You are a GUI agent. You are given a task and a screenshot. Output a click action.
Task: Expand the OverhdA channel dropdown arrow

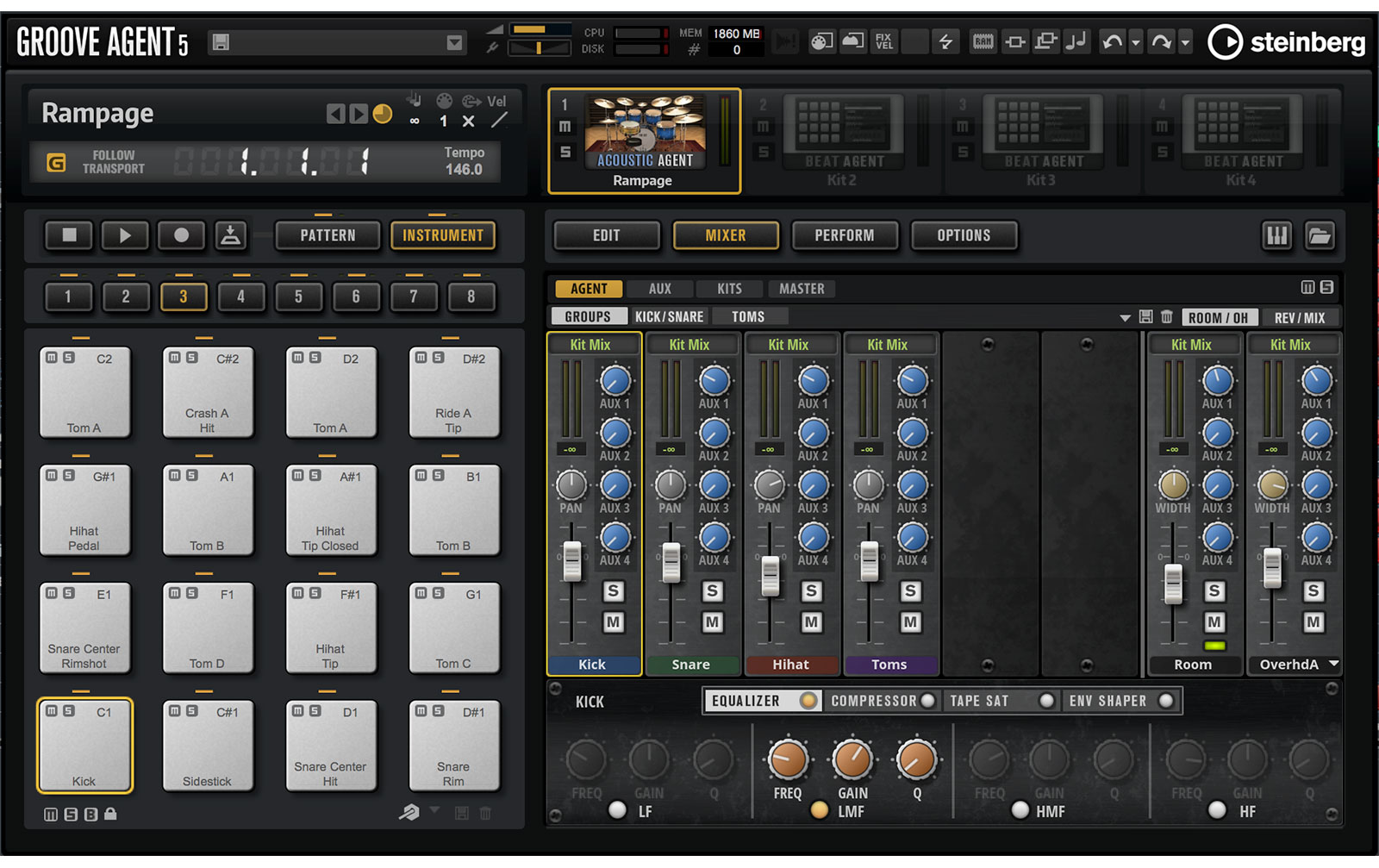1333,664
